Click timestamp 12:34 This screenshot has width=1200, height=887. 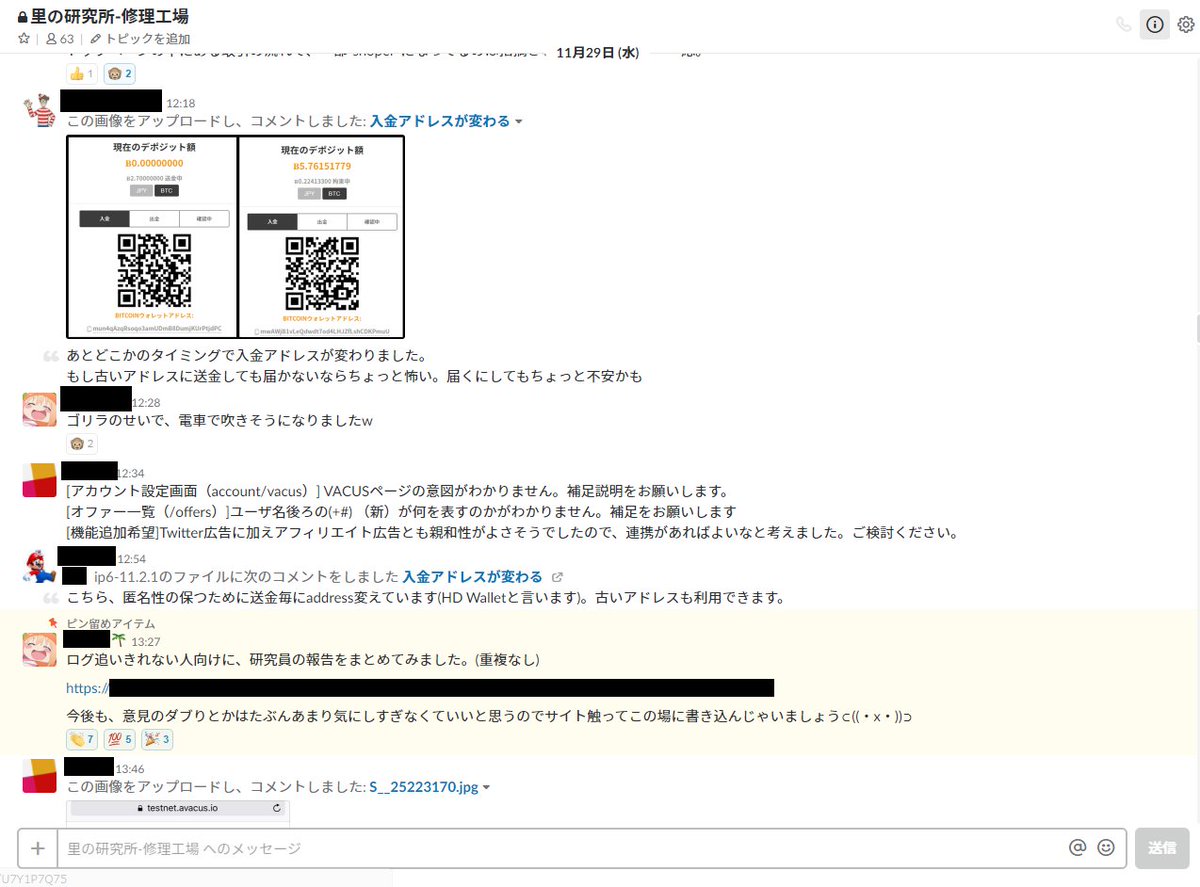click(132, 473)
